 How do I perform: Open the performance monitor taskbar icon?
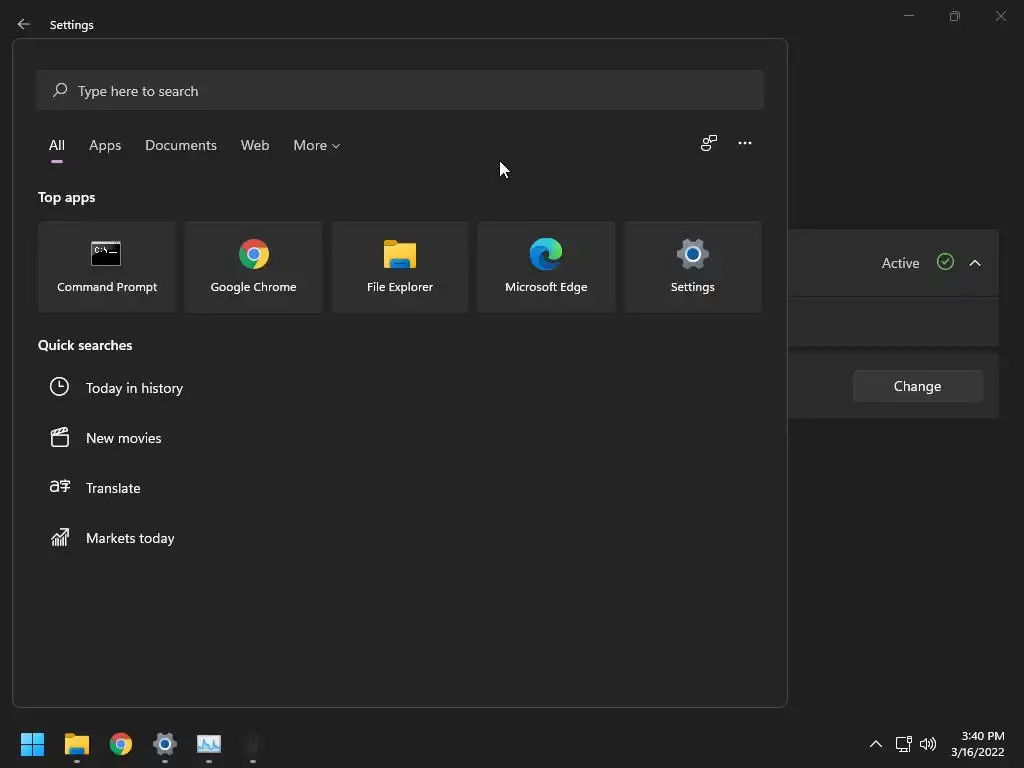[x=209, y=744]
